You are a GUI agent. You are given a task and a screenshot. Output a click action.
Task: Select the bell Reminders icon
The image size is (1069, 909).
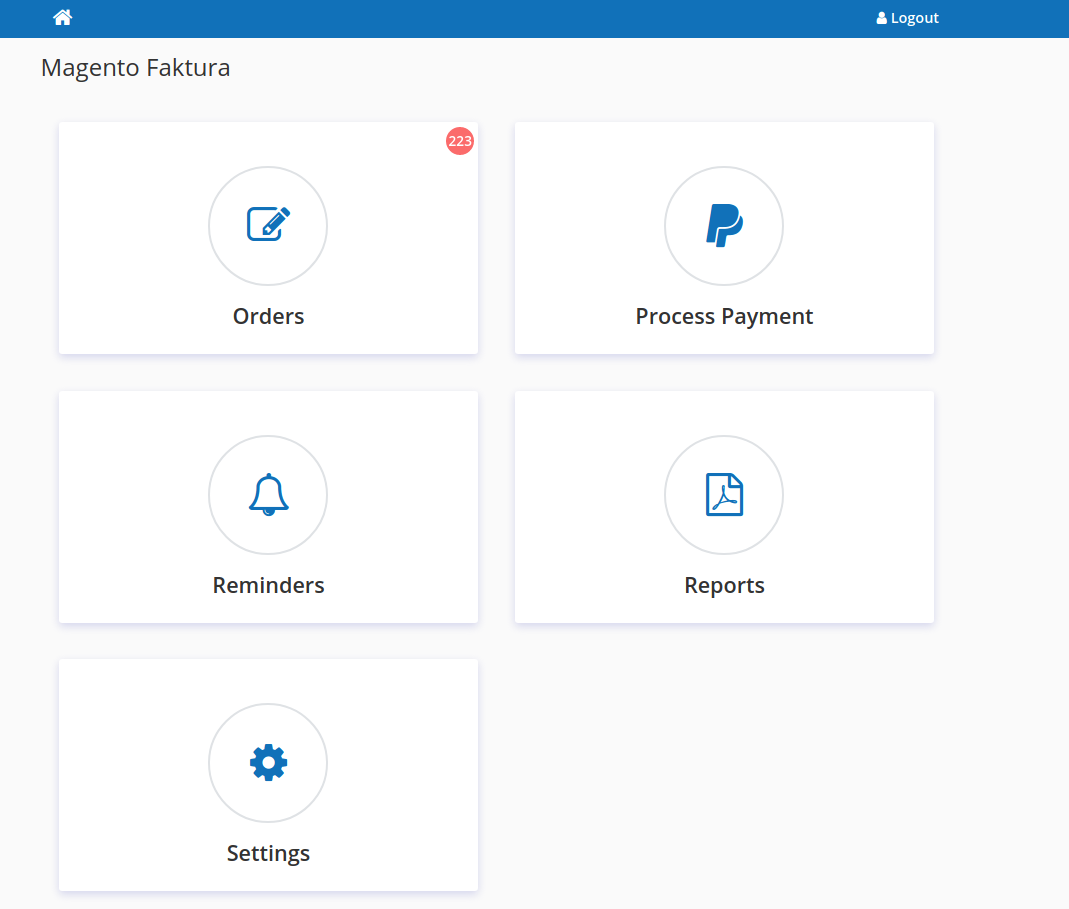[268, 494]
